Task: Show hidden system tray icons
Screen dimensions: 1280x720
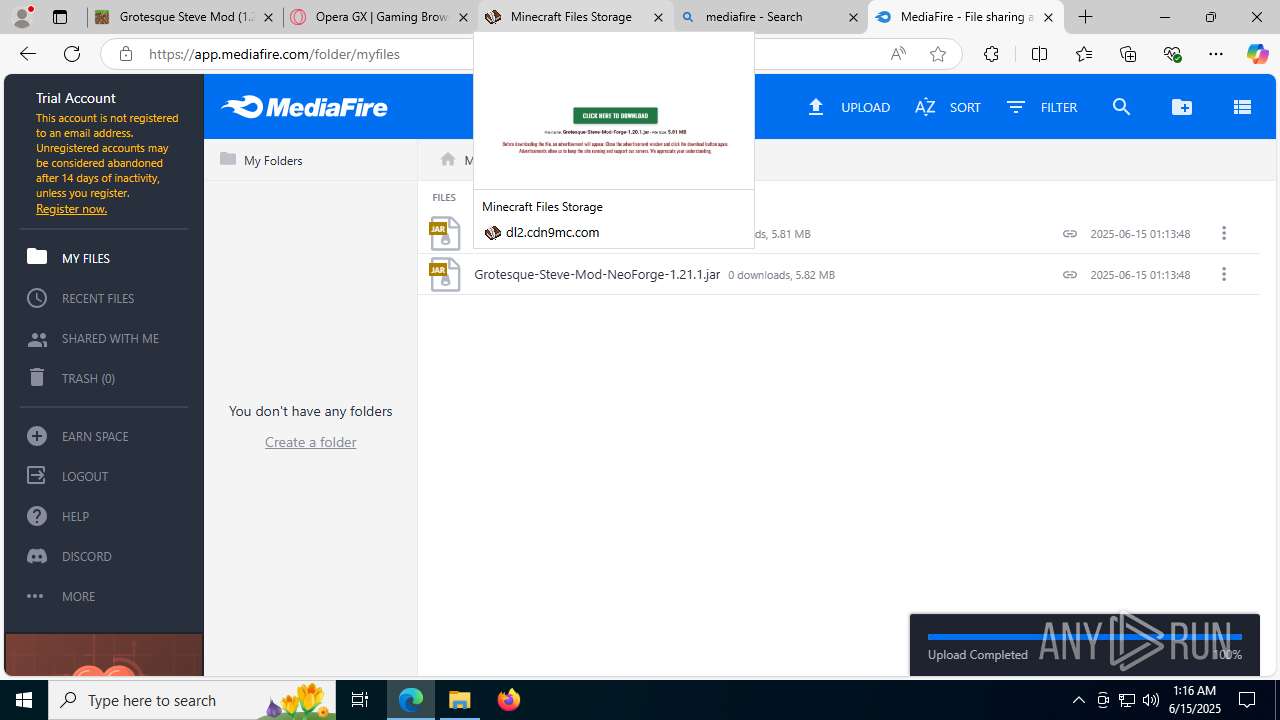Action: click(1078, 700)
